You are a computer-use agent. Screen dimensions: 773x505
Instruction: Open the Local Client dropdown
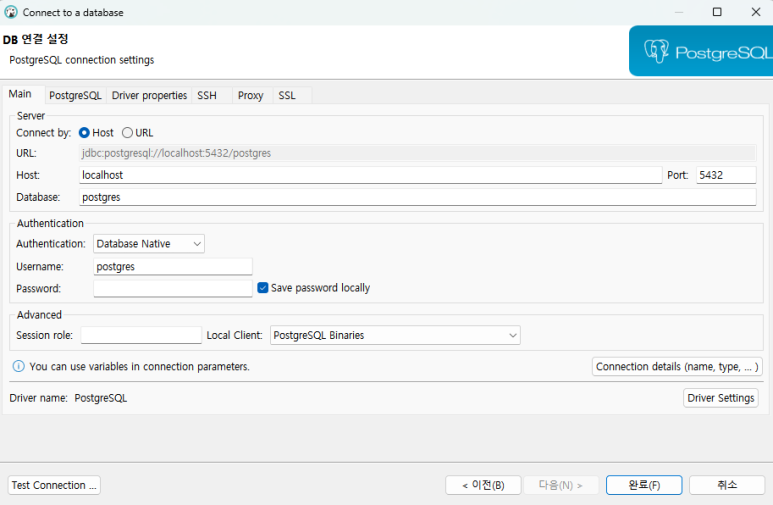[395, 335]
